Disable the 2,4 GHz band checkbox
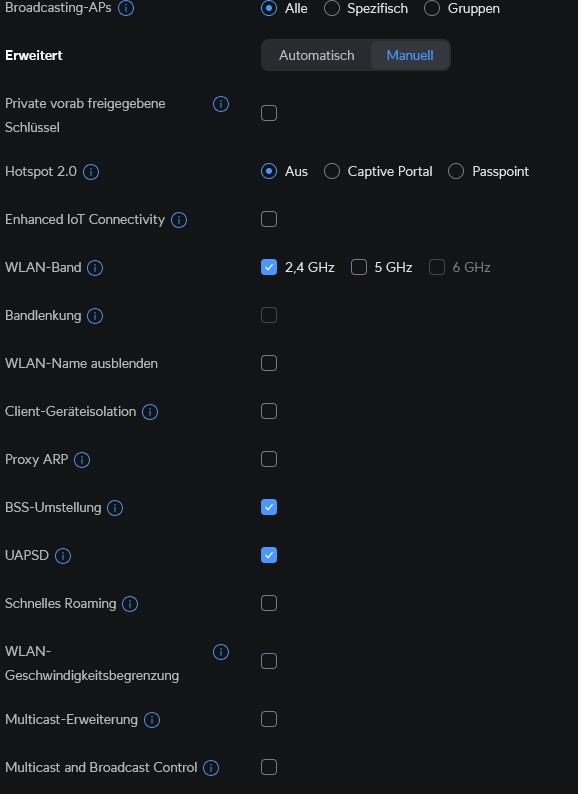 point(269,267)
